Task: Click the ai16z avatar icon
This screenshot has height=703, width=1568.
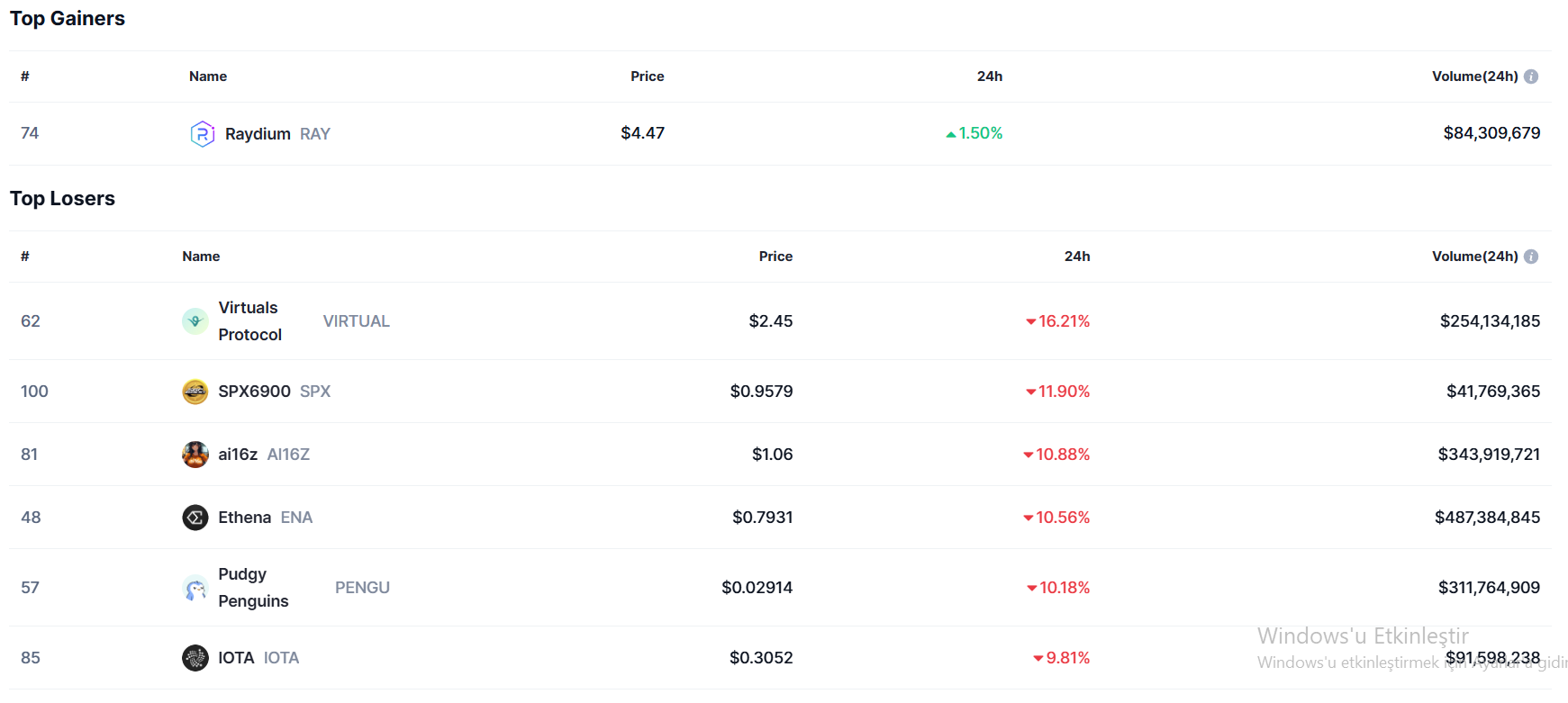Action: coord(195,455)
